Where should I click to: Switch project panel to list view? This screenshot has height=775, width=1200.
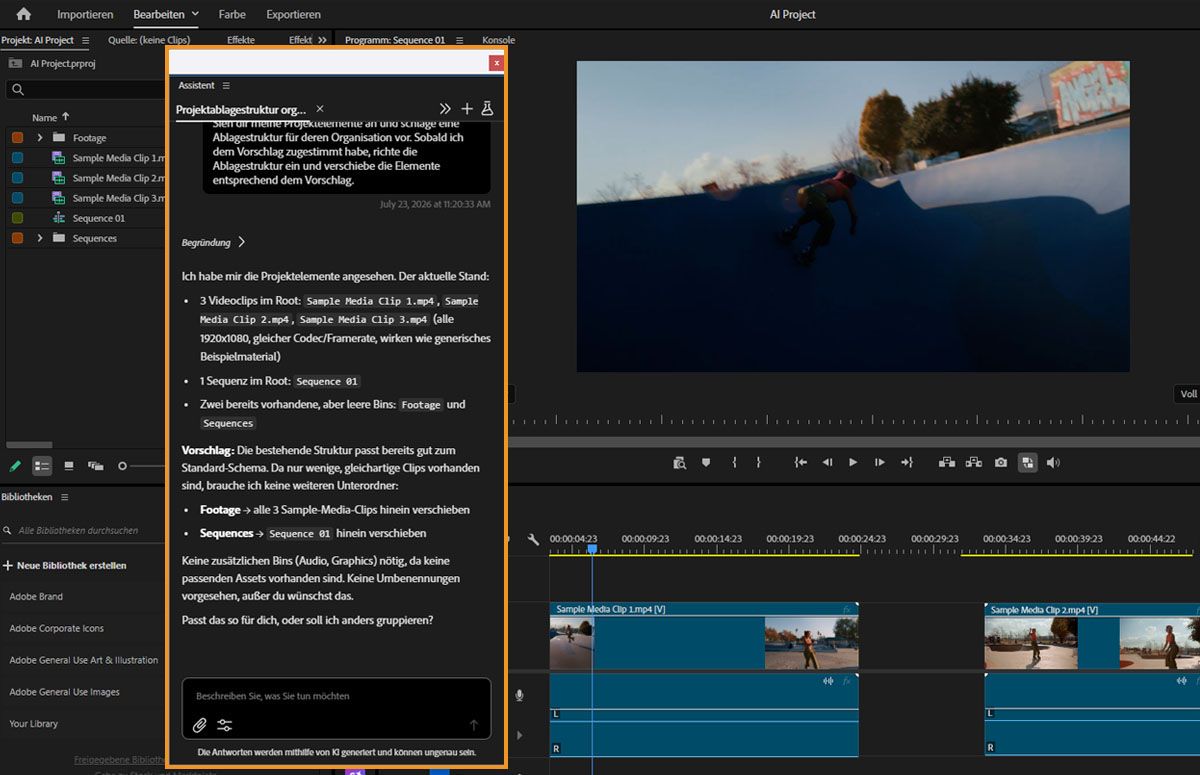click(42, 466)
